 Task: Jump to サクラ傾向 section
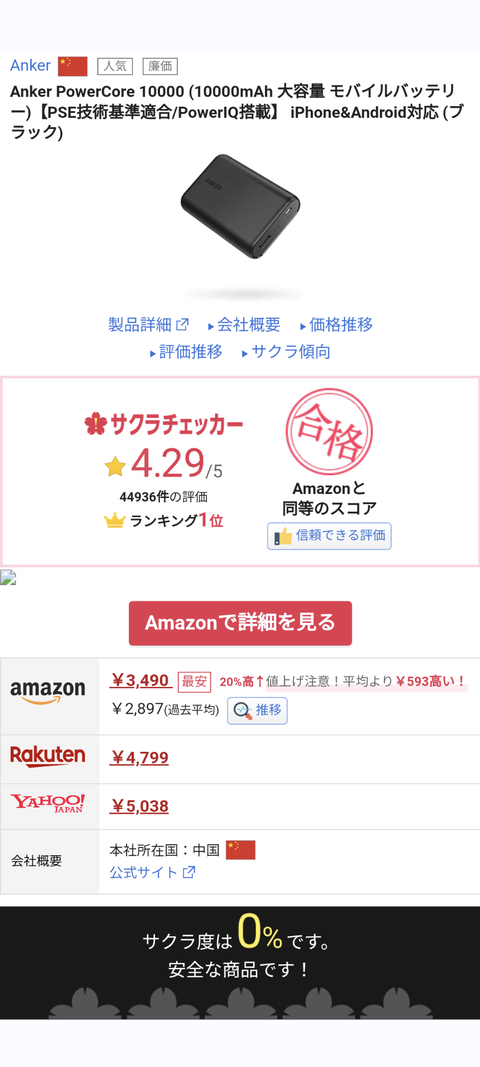pyautogui.click(x=286, y=352)
